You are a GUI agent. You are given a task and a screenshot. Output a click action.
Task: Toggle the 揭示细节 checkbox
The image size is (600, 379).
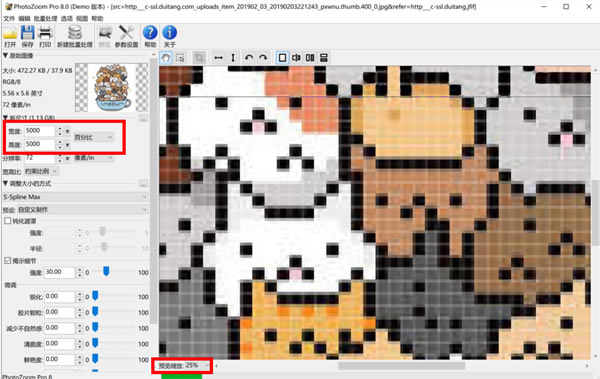8,261
